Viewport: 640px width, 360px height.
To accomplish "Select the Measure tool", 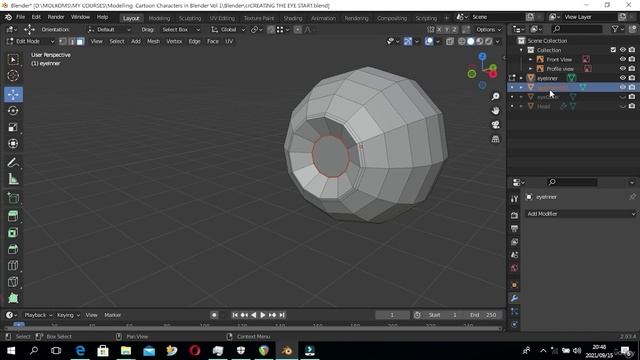I will click(13, 179).
